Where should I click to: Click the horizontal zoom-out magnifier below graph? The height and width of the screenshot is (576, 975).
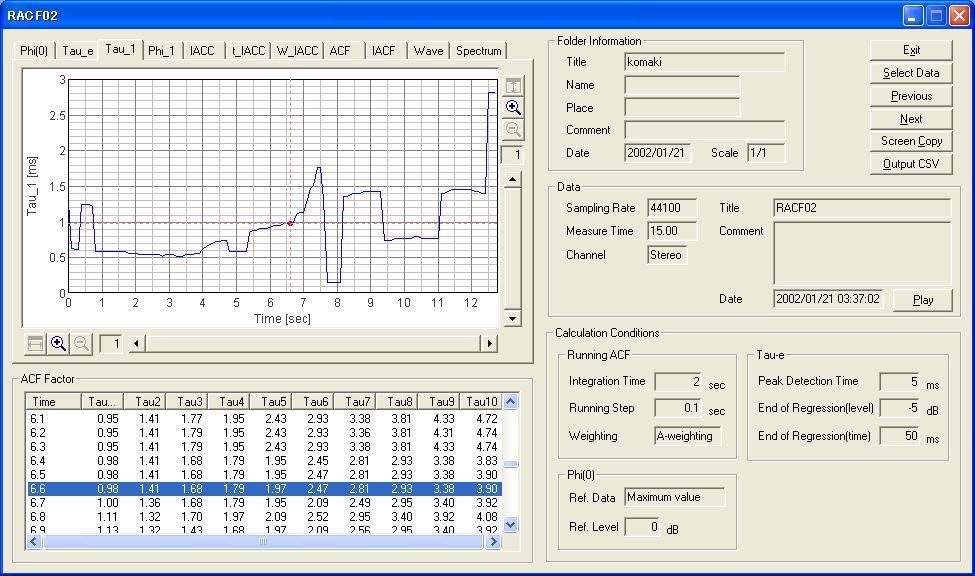(x=82, y=344)
